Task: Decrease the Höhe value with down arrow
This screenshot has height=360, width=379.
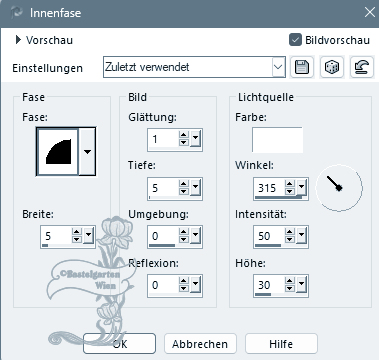Action: [290, 288]
